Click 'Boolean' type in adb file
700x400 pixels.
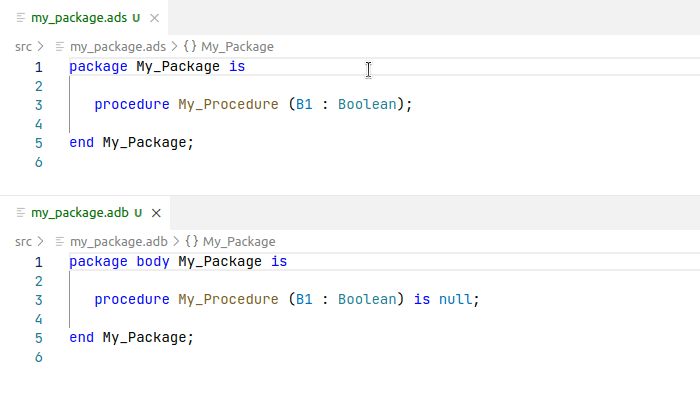367,300
